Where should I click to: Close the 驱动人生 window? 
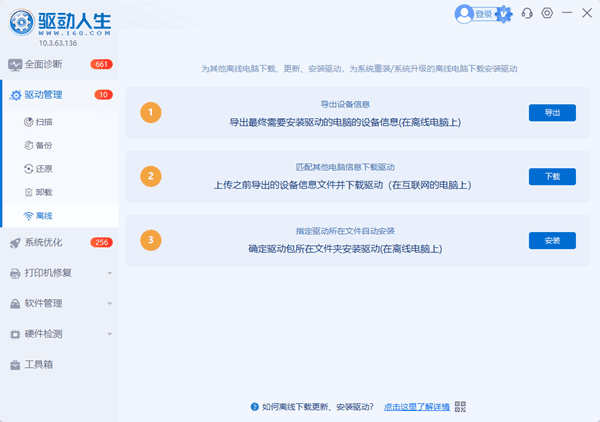click(587, 13)
